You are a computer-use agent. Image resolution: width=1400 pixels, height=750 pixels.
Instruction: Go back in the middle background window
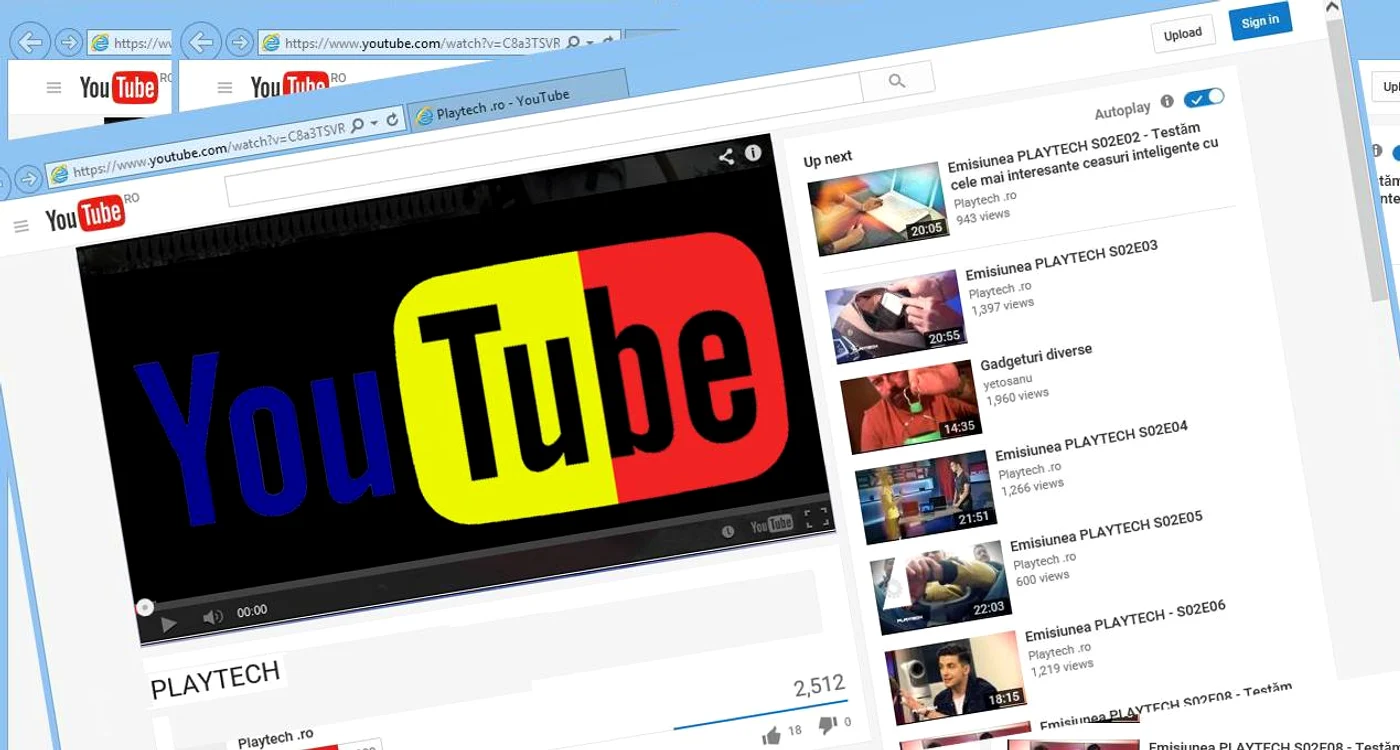click(202, 42)
